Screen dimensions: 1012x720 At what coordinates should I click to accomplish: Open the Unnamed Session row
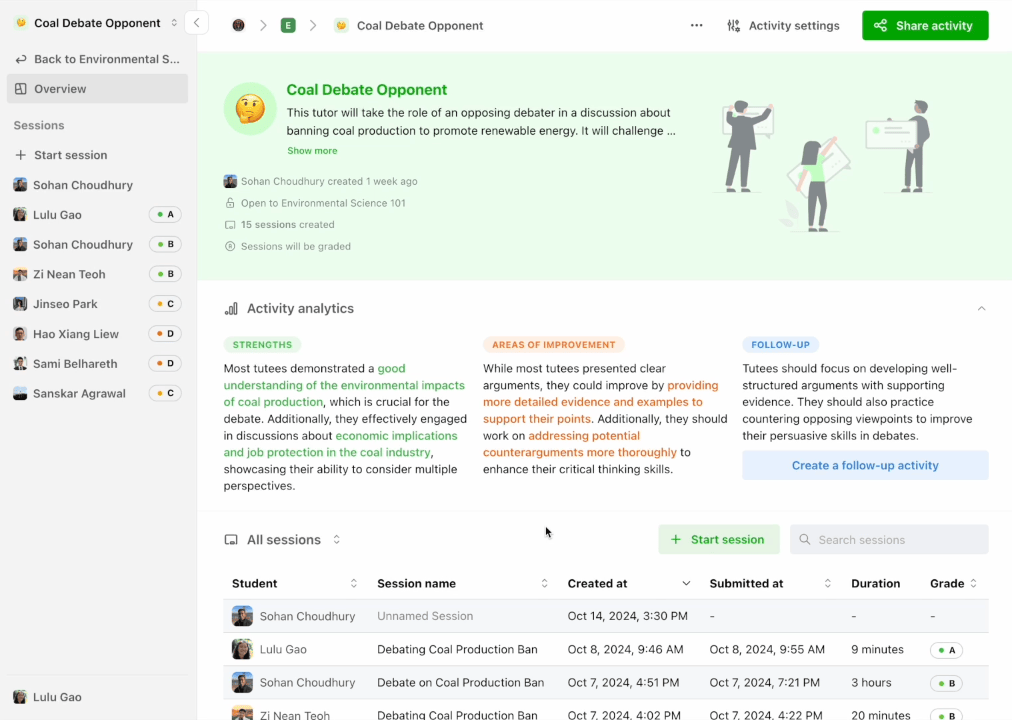pyautogui.click(x=606, y=616)
